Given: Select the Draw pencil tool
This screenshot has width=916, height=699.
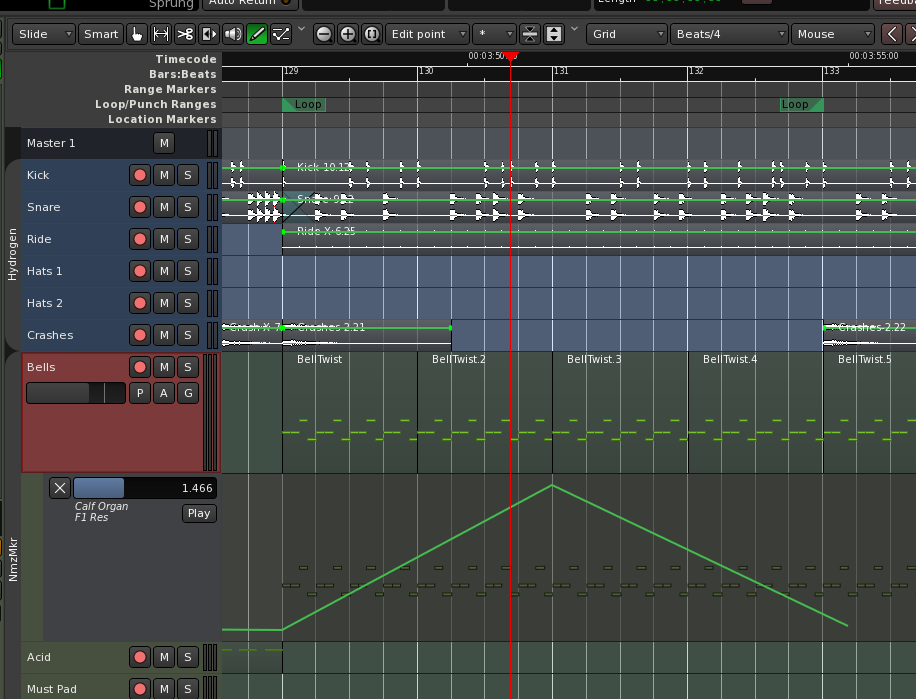Looking at the screenshot, I should click(x=257, y=34).
